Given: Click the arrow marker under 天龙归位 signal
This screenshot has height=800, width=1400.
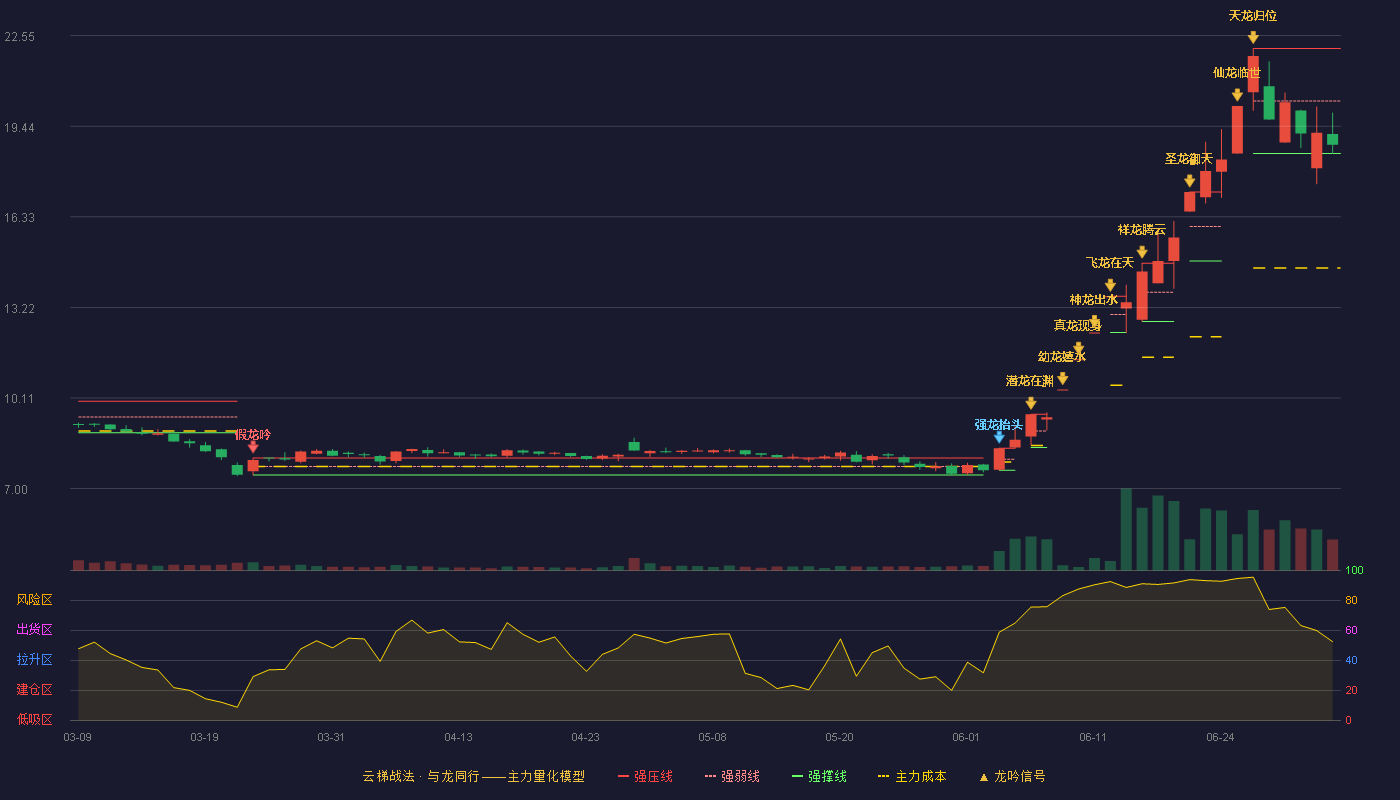Looking at the screenshot, I should pos(1253,37).
